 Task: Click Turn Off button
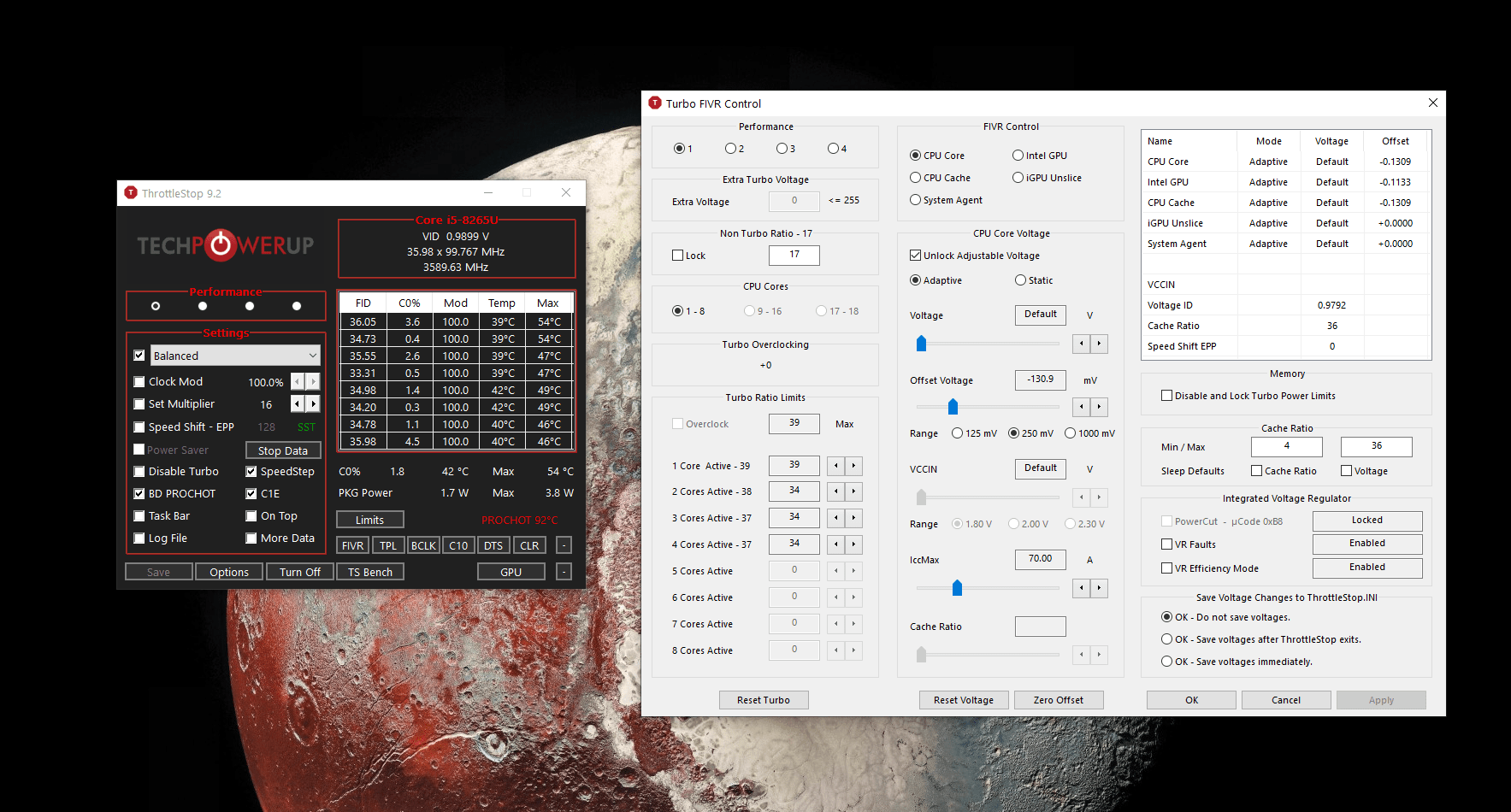tap(299, 572)
